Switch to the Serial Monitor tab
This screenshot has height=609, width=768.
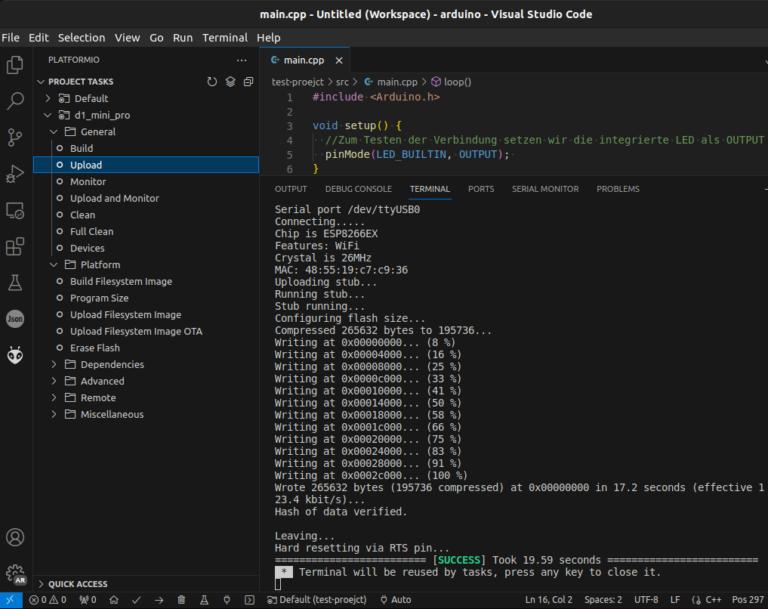click(x=545, y=189)
